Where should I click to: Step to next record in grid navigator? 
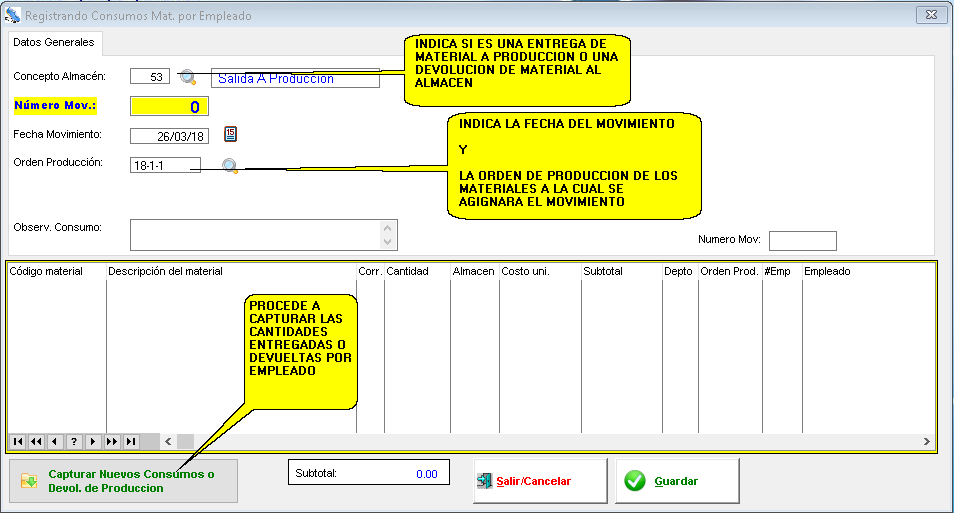click(x=92, y=441)
